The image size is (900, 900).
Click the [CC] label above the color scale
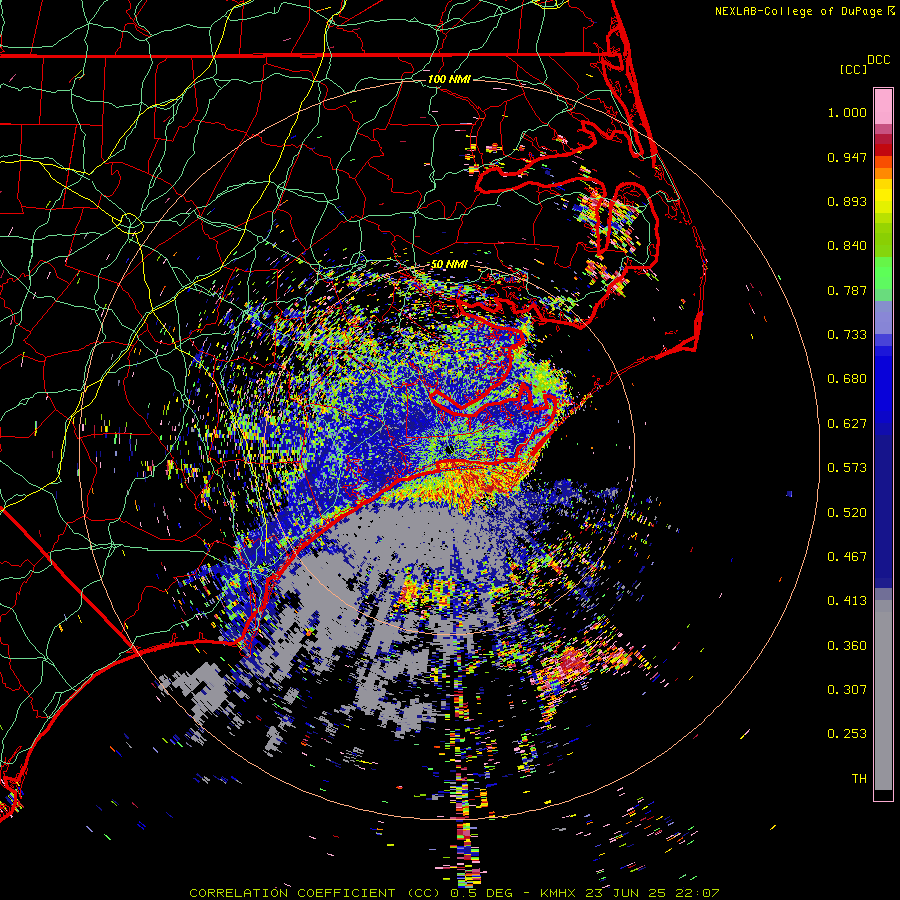tap(854, 69)
